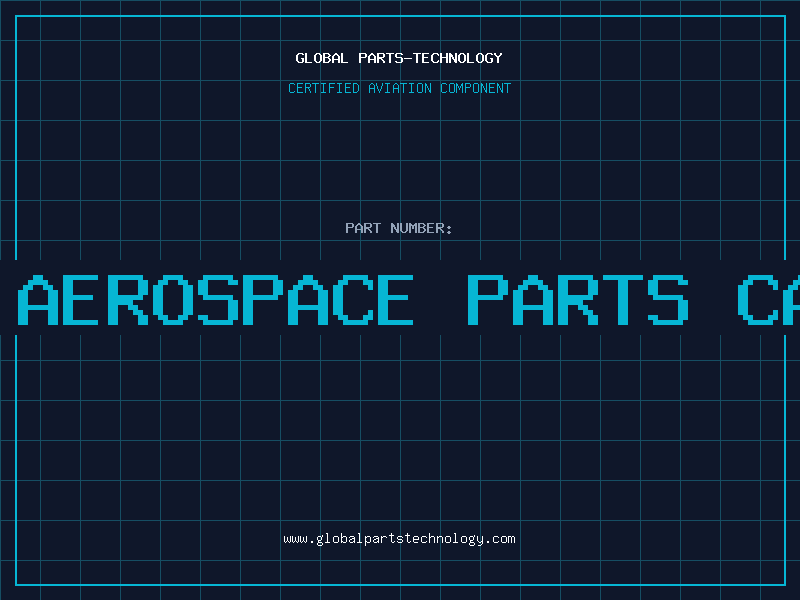Click the letter O in AEROSPACE
Image resolution: width=800 pixels, height=600 pixels.
click(x=173, y=300)
